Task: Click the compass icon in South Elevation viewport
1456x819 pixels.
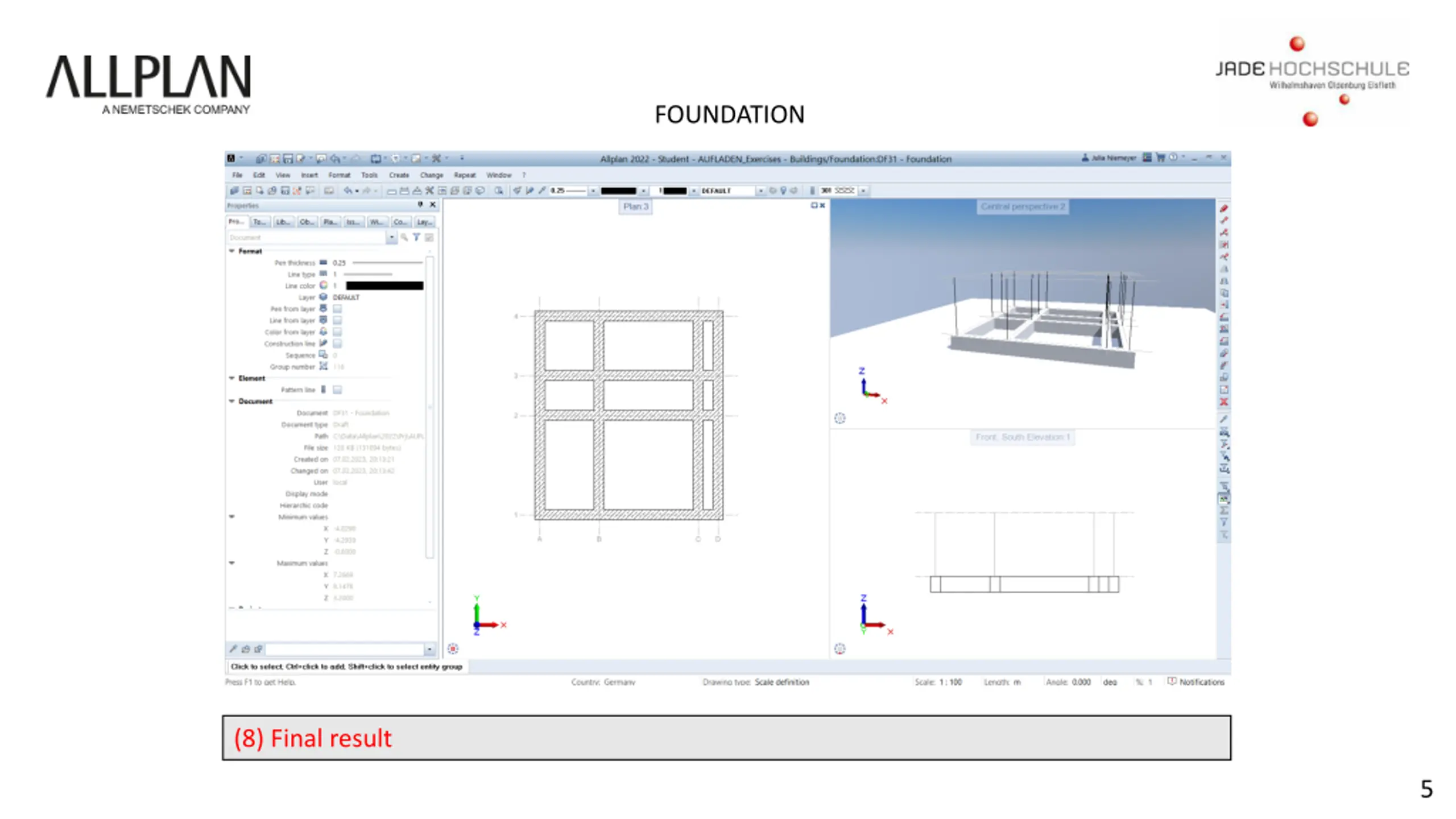Action: (x=840, y=648)
